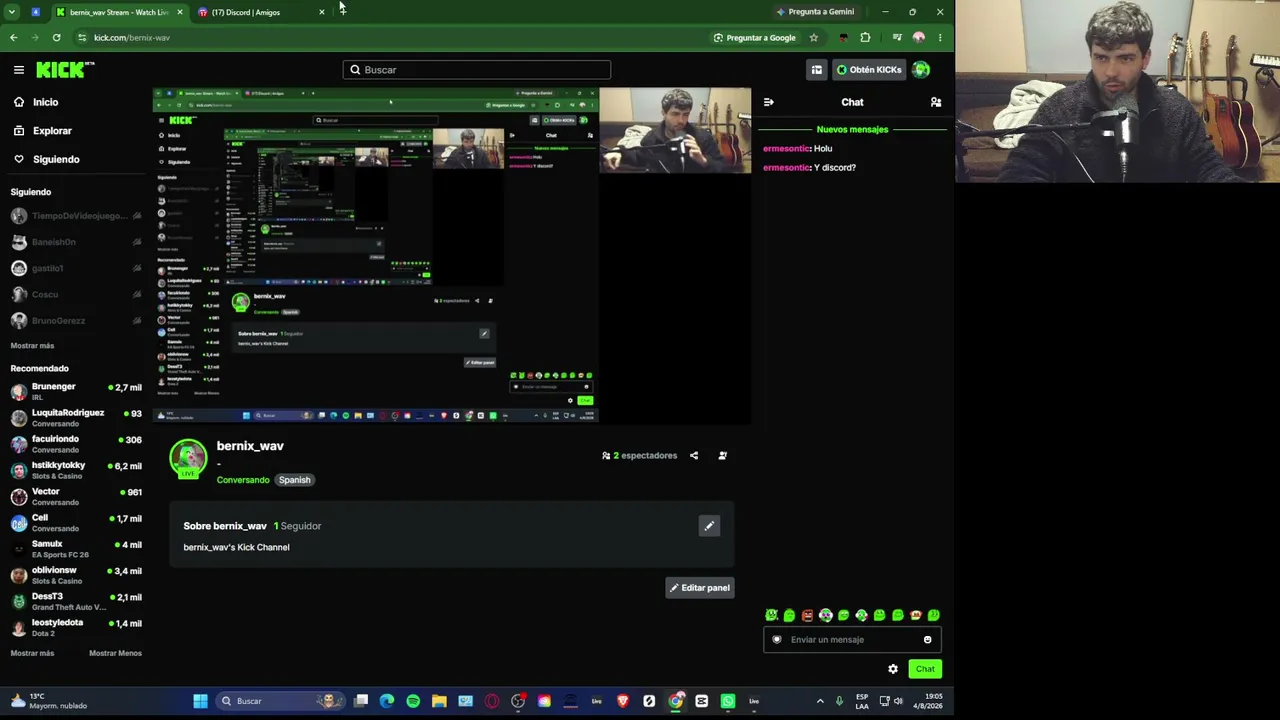Open the Kick hamburger sidebar menu
This screenshot has height=720, width=1280.
point(19,70)
